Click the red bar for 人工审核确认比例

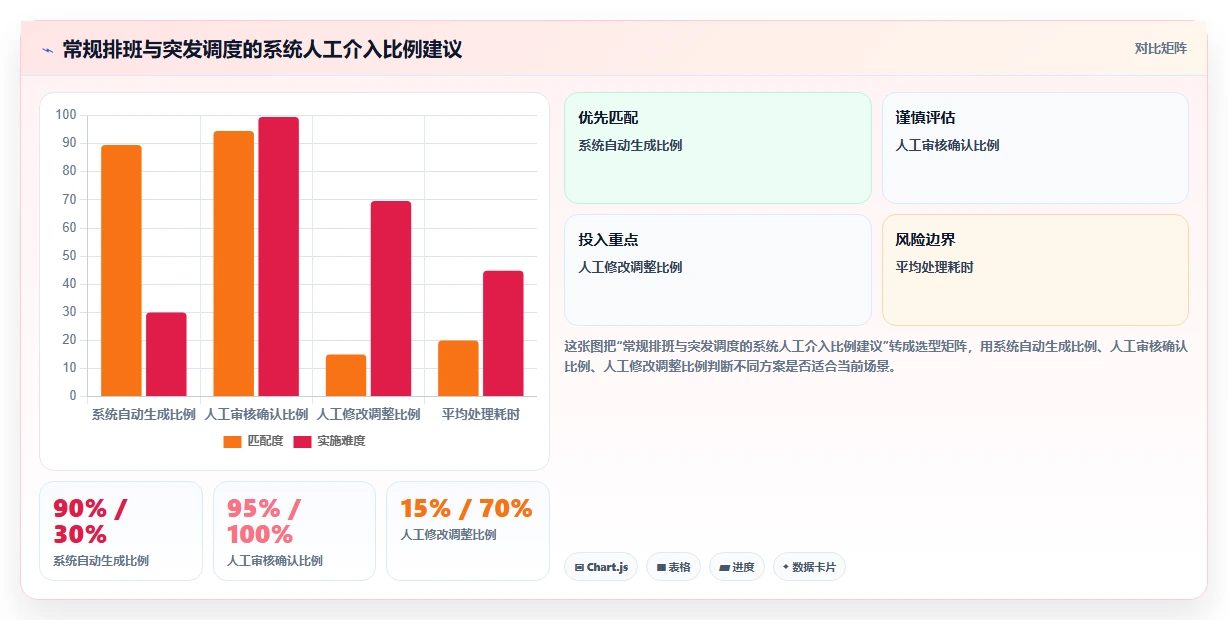click(278, 257)
